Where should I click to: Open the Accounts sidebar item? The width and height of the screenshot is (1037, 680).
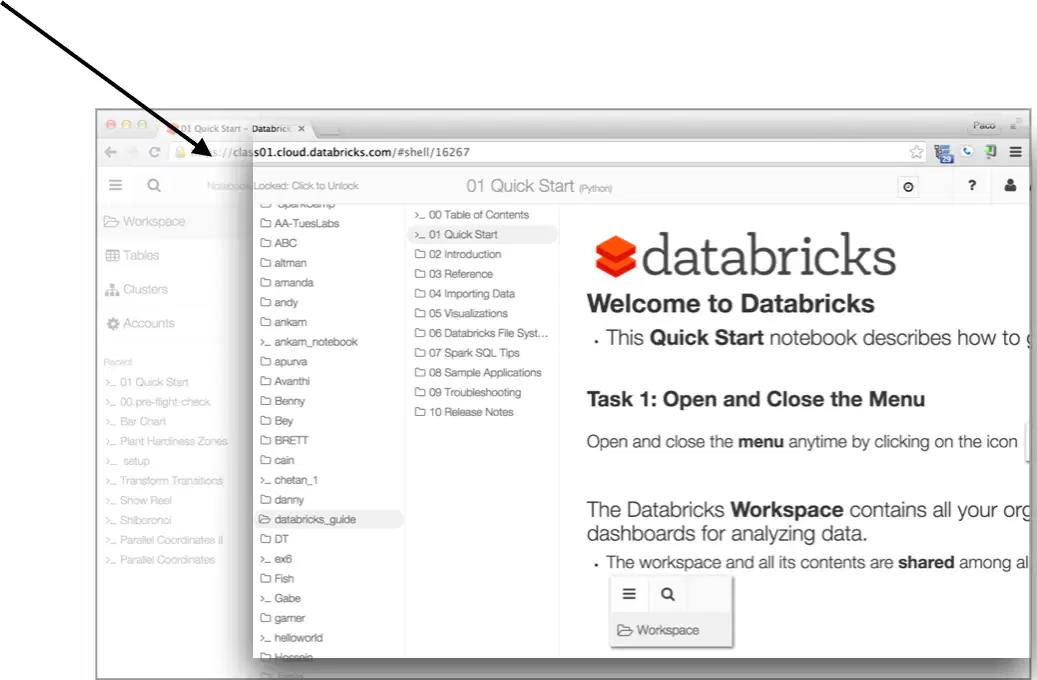click(140, 323)
